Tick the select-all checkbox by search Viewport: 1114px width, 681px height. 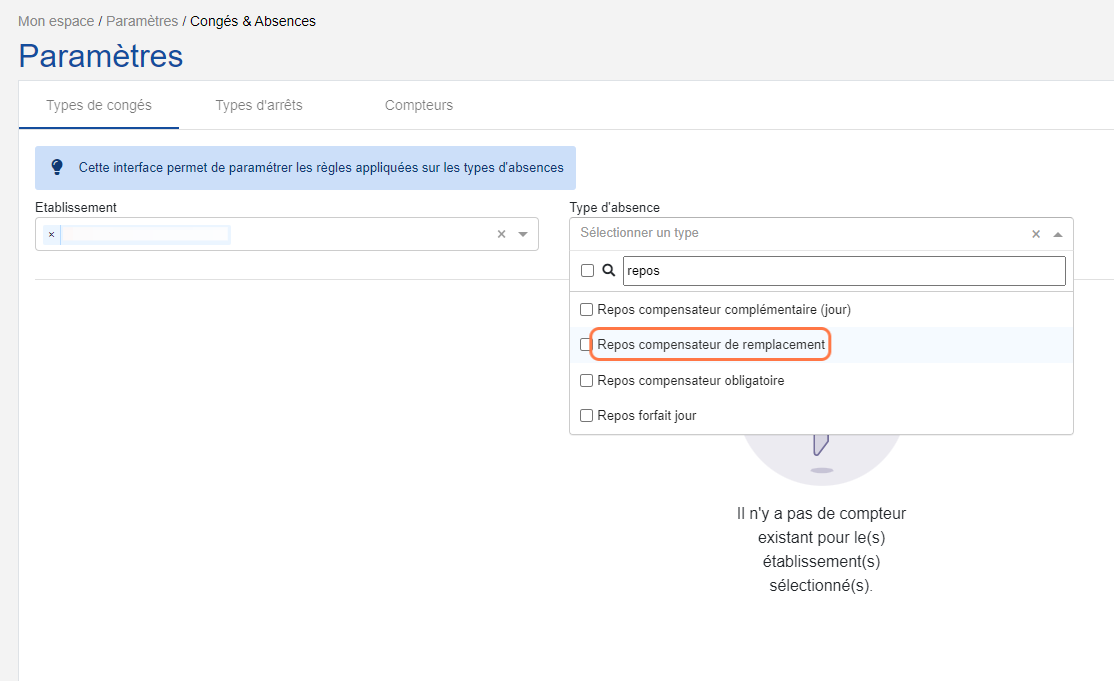(588, 271)
